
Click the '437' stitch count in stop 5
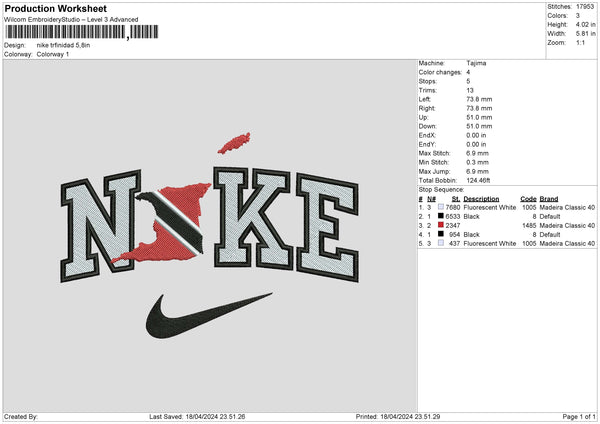coord(454,243)
